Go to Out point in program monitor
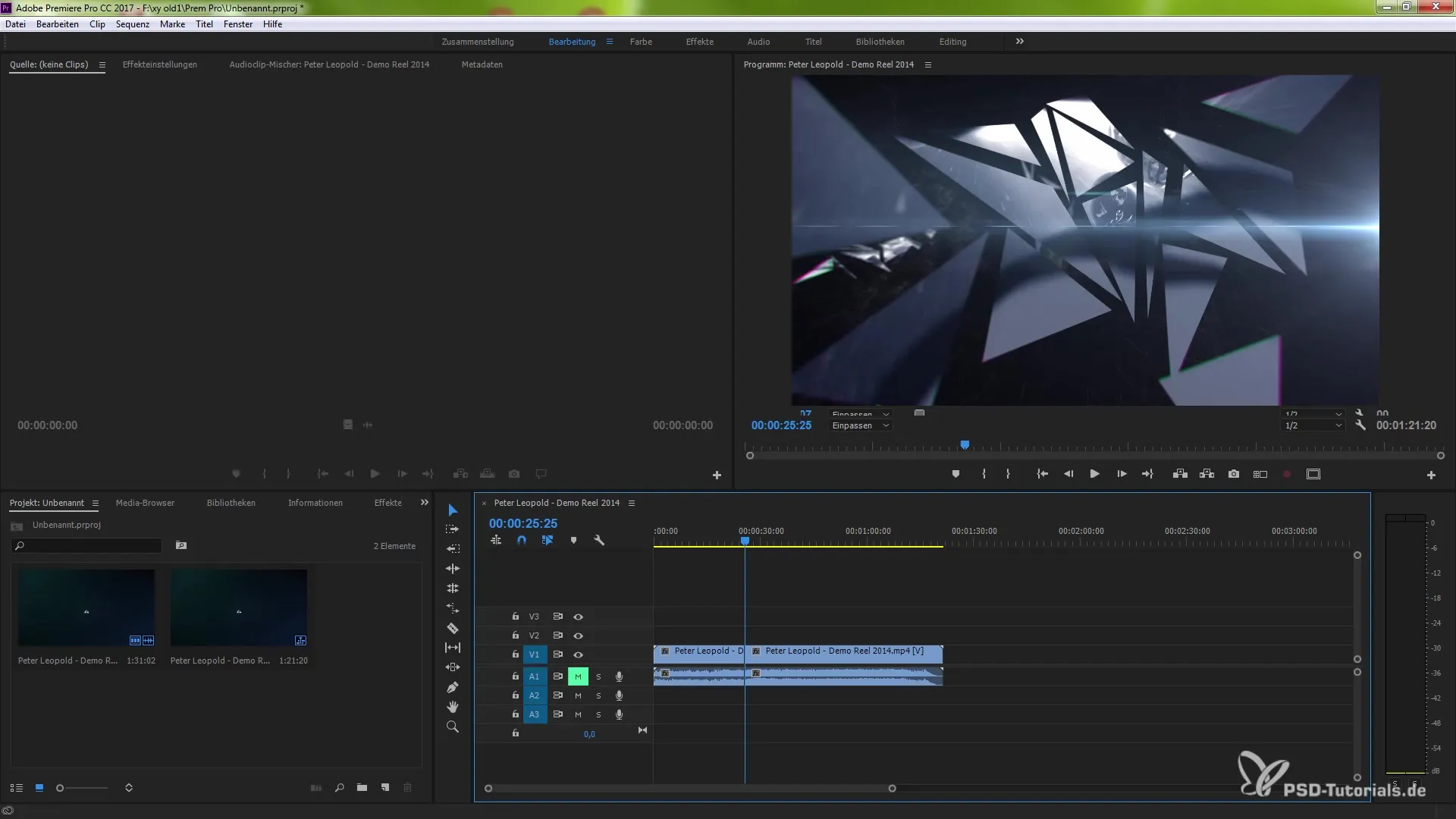This screenshot has width=1456, height=819. (x=1147, y=474)
